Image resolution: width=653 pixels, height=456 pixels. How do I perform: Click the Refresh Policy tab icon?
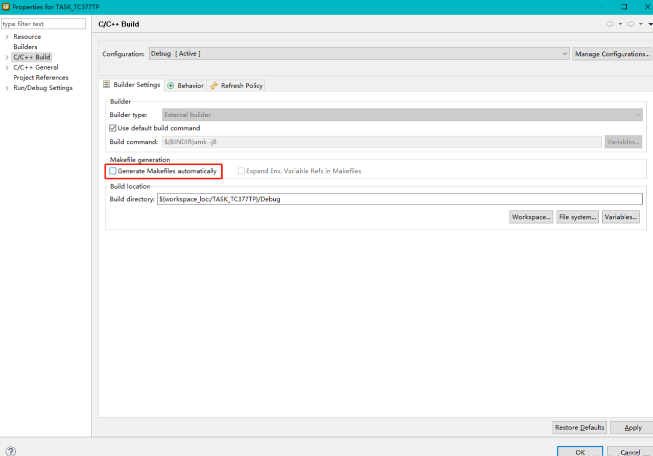coord(214,85)
